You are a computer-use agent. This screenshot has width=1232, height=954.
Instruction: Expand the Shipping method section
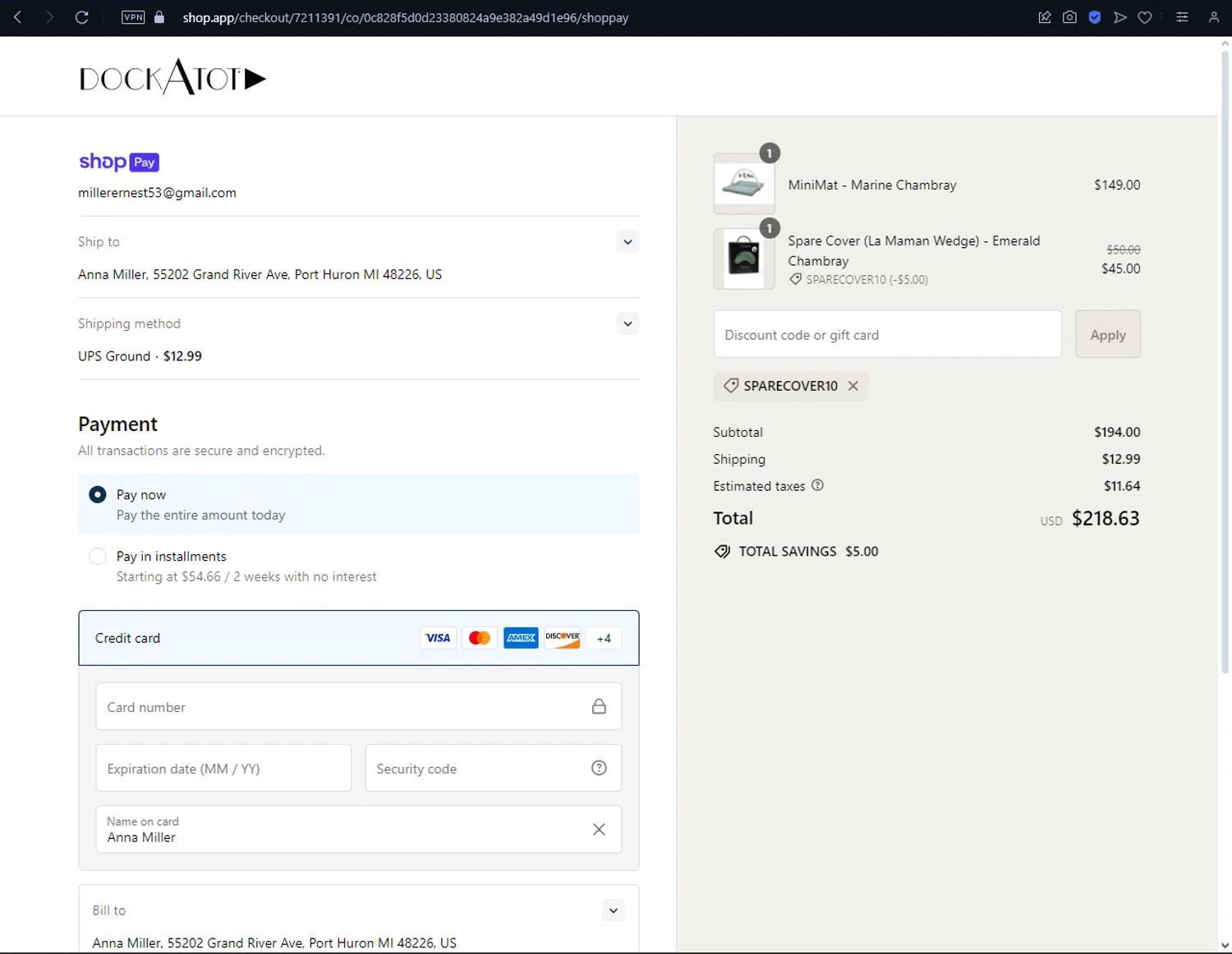[x=627, y=323]
